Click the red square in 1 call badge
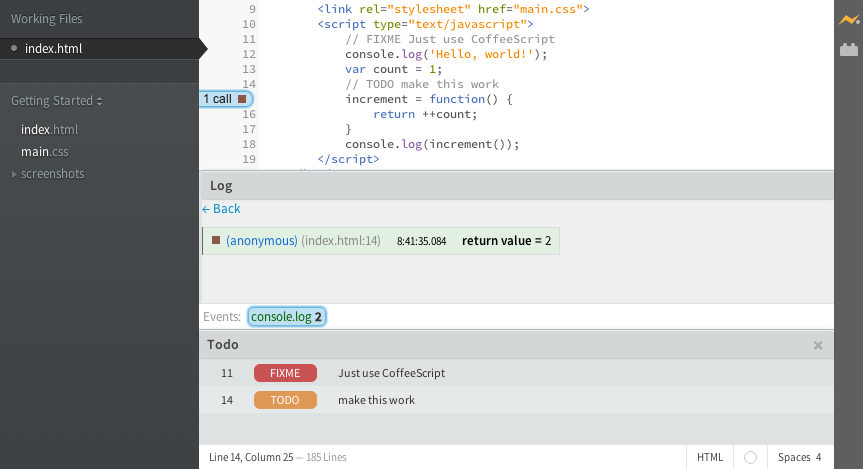This screenshot has height=469, width=863. point(242,99)
